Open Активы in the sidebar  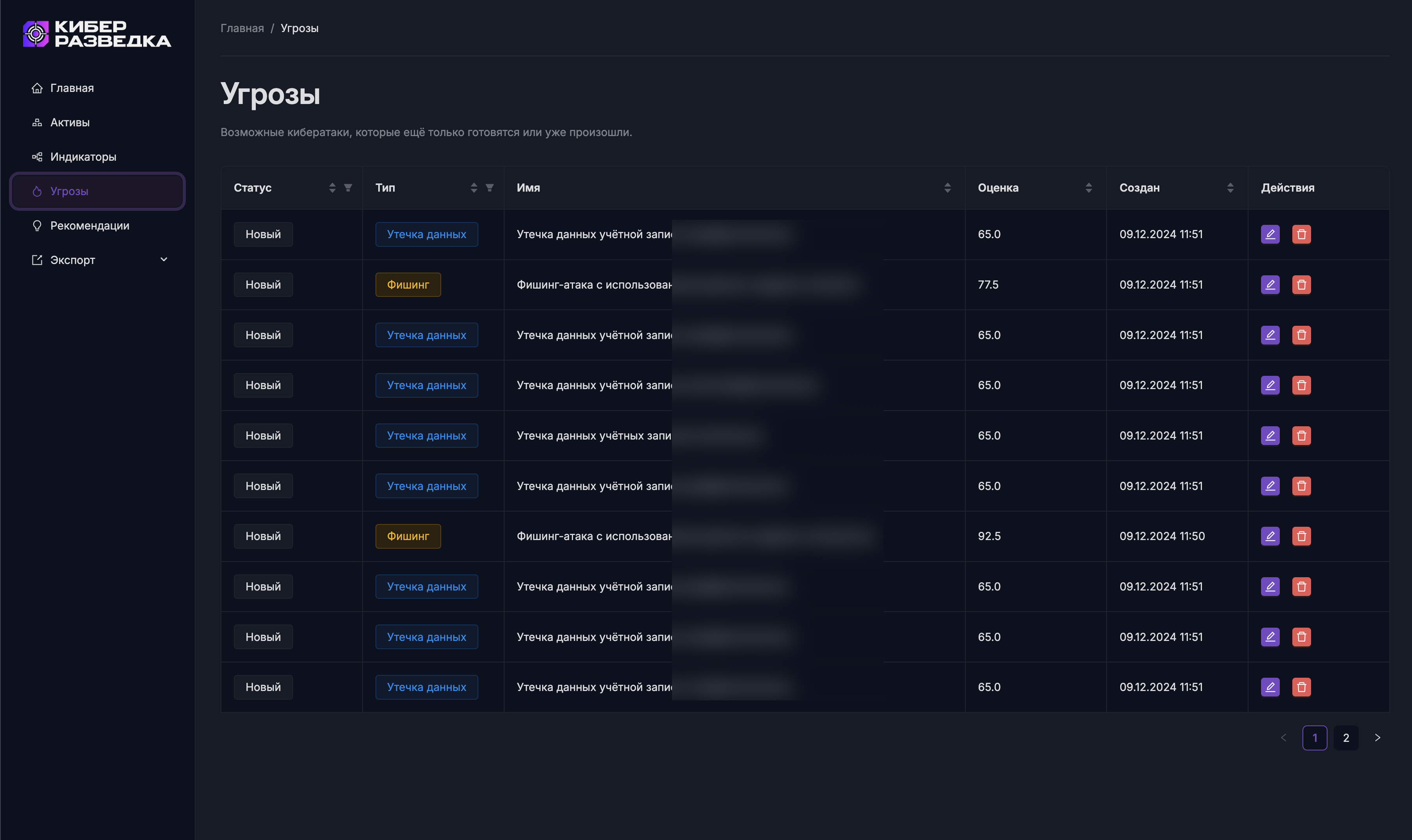tap(97, 122)
